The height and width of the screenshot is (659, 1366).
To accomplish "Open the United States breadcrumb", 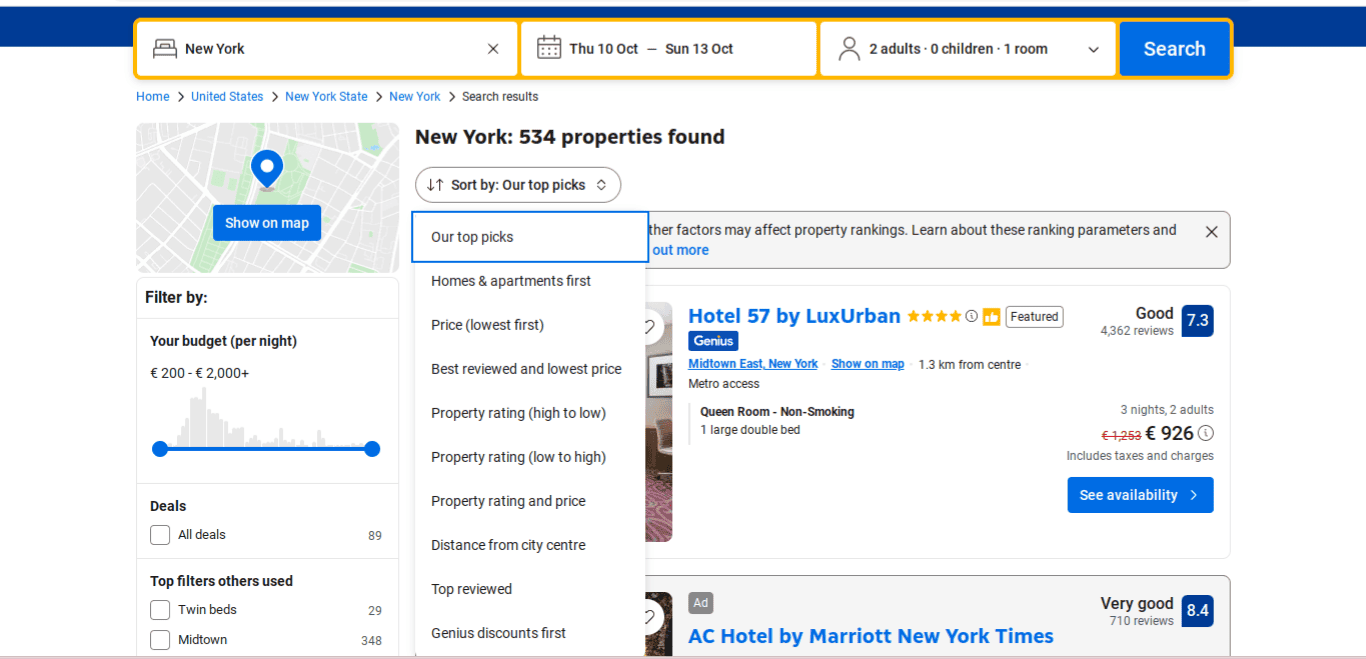I will point(227,97).
